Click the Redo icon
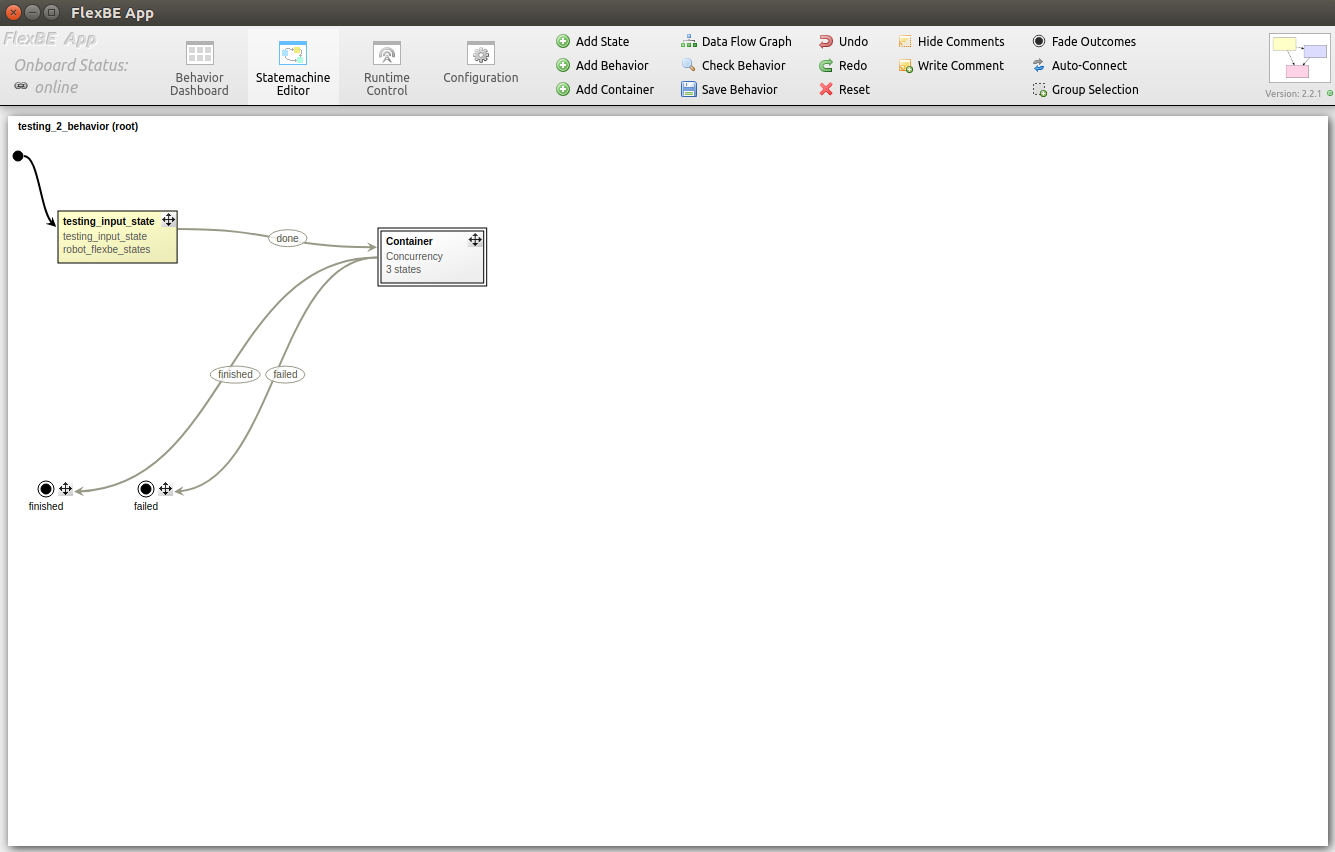The width and height of the screenshot is (1335, 852). click(x=825, y=65)
